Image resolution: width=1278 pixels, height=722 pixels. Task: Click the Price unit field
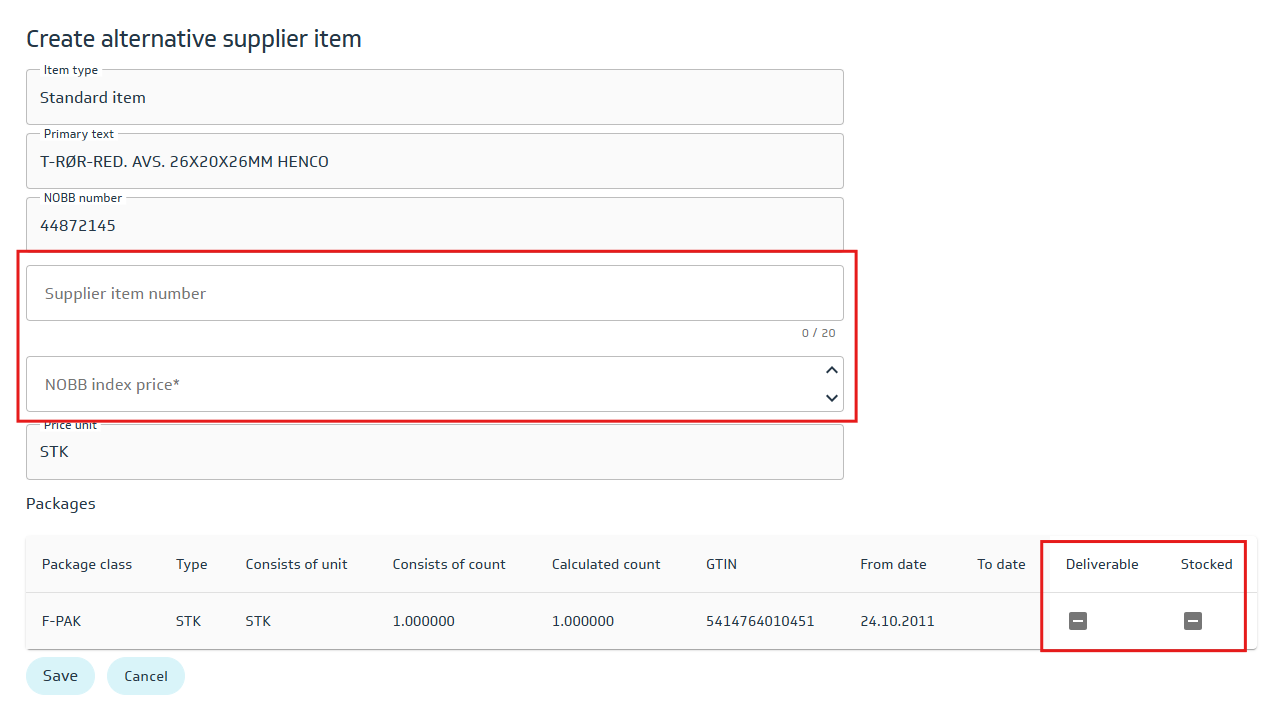434,452
